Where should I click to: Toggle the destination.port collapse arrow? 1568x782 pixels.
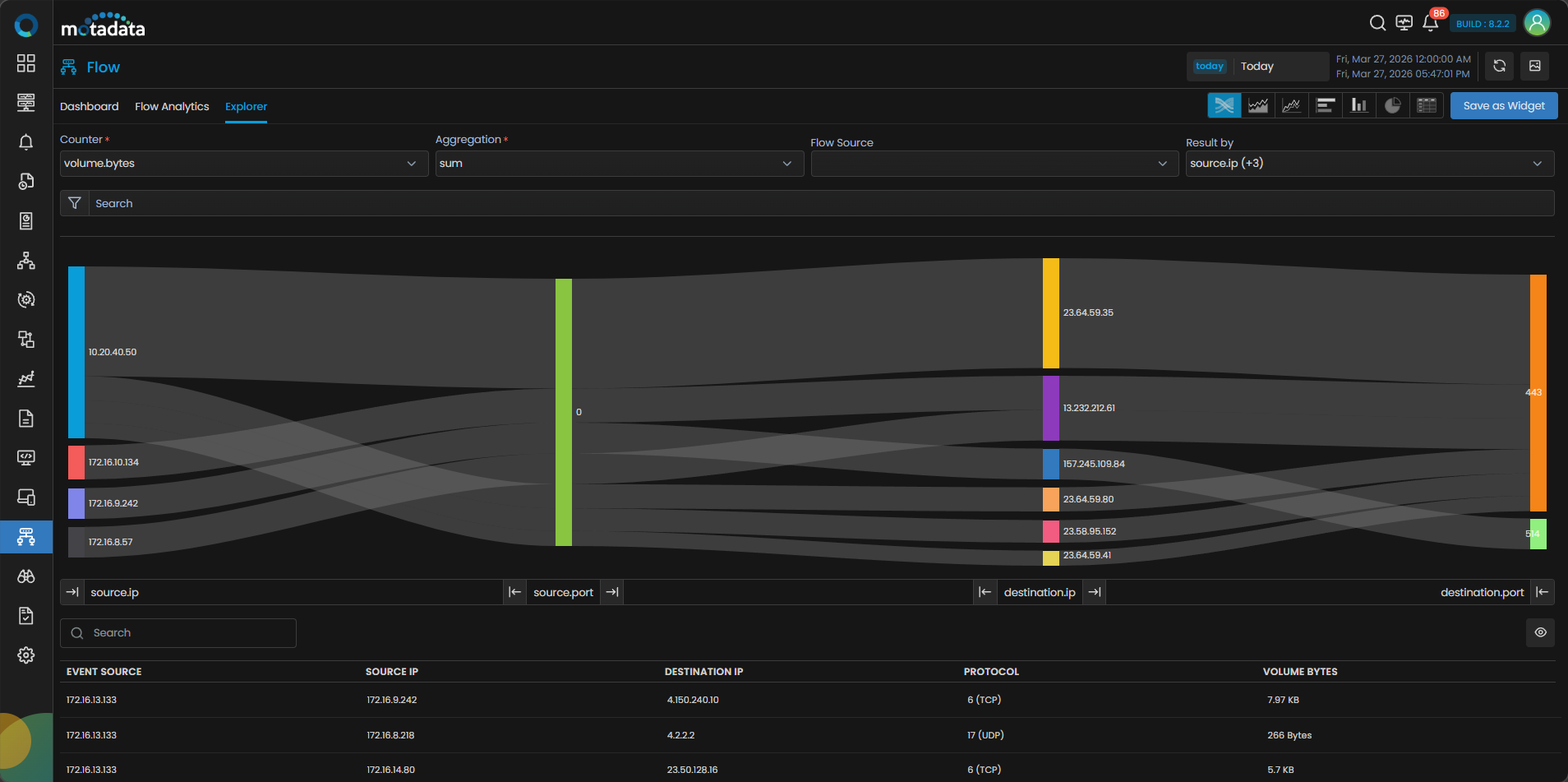tap(1543, 592)
